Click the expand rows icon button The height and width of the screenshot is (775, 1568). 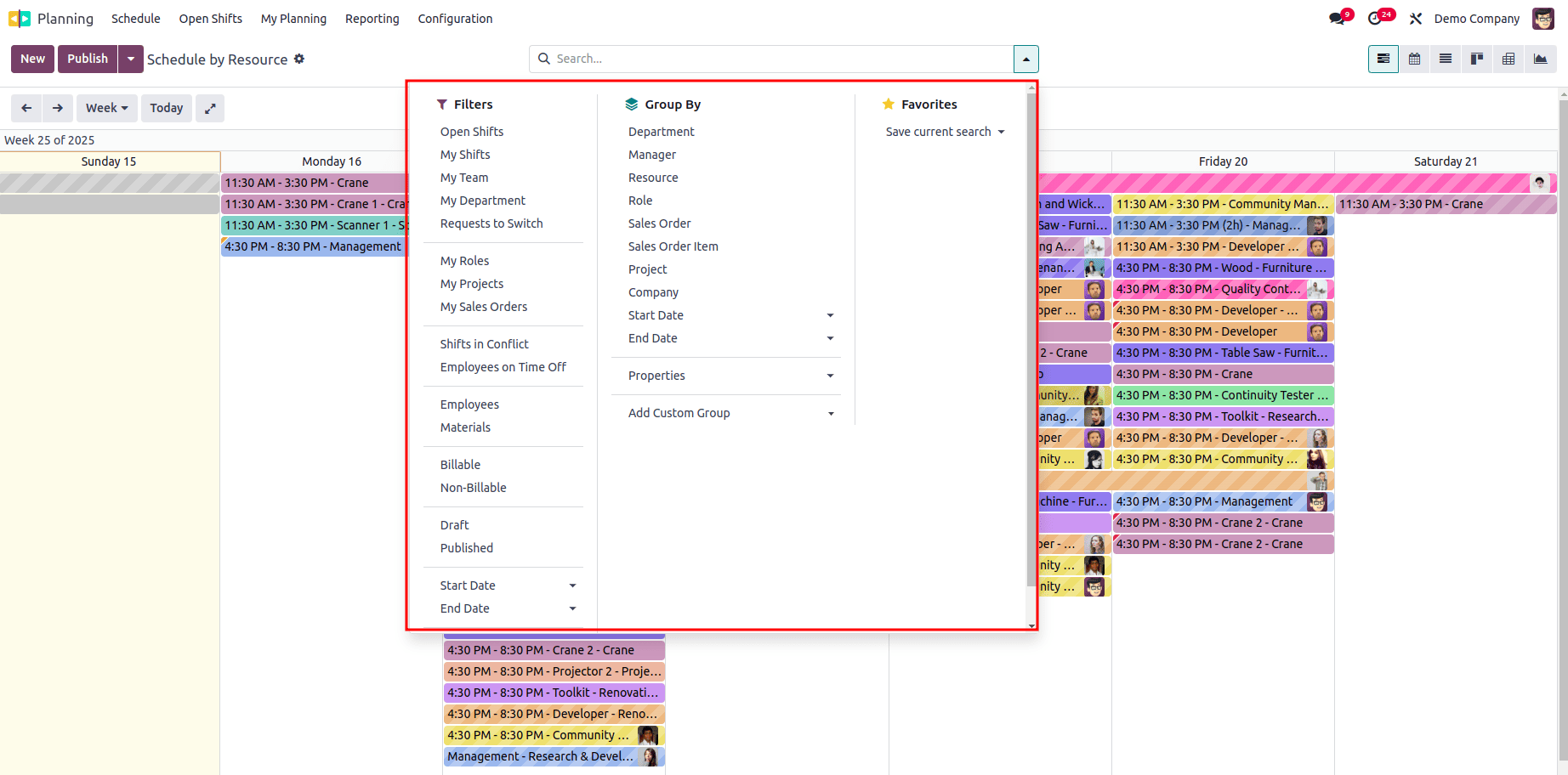pyautogui.click(x=210, y=108)
